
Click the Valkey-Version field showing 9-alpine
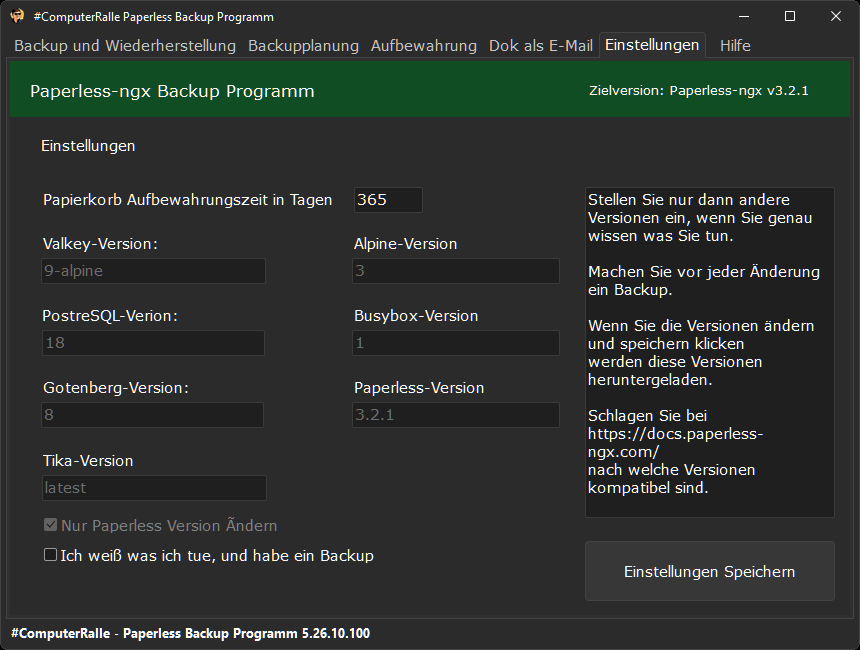coord(154,271)
